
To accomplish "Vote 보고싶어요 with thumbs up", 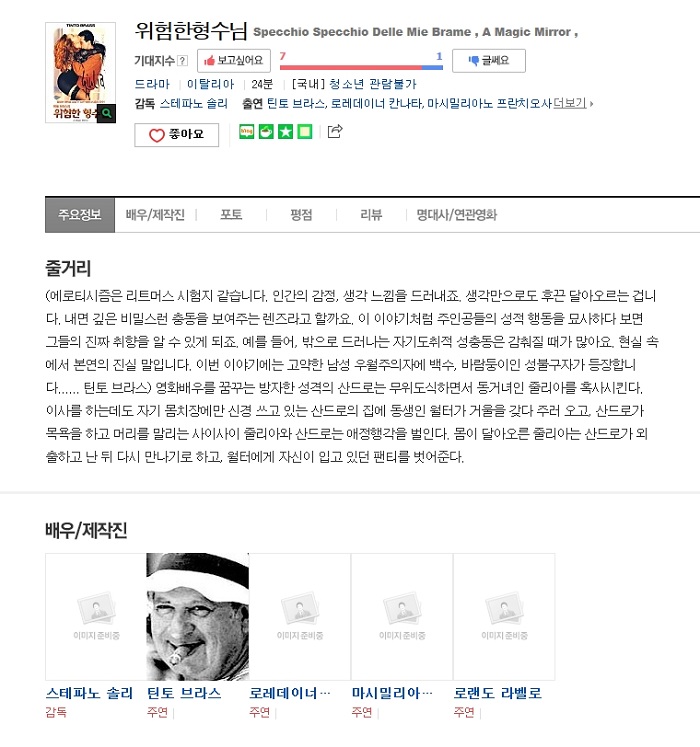I will (234, 61).
